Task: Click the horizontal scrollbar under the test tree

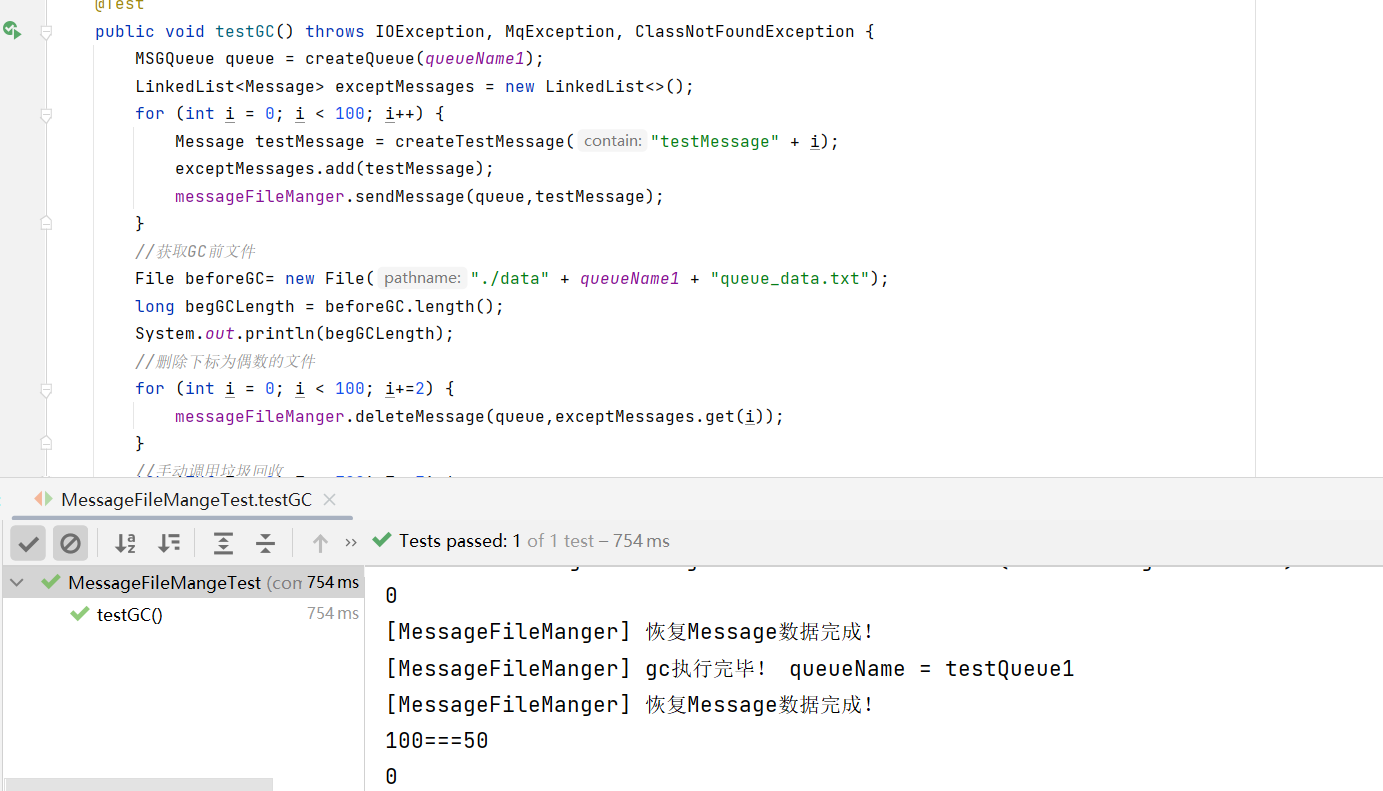Action: tap(140, 784)
